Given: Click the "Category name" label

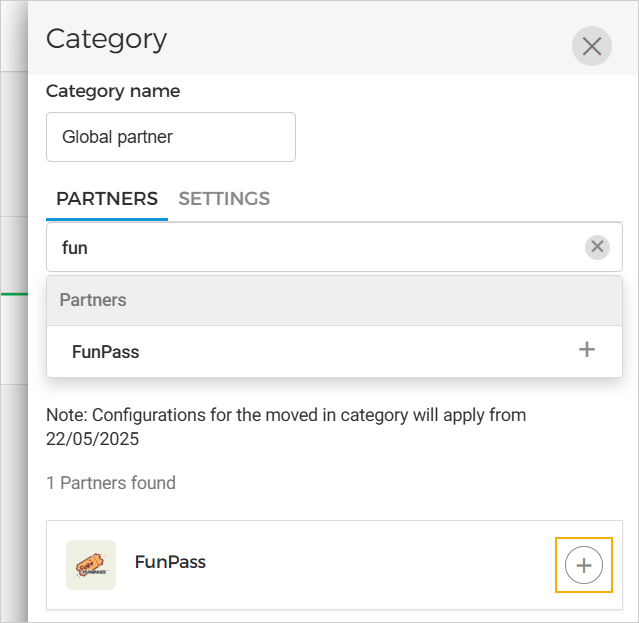Looking at the screenshot, I should [113, 91].
